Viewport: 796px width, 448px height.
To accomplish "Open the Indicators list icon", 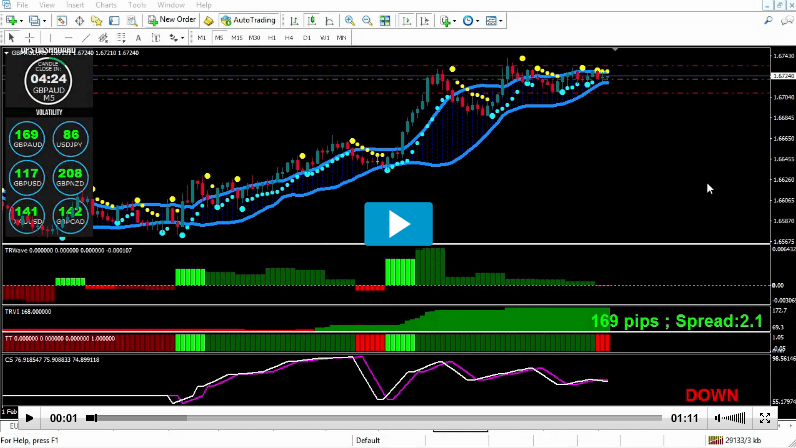I will click(445, 21).
